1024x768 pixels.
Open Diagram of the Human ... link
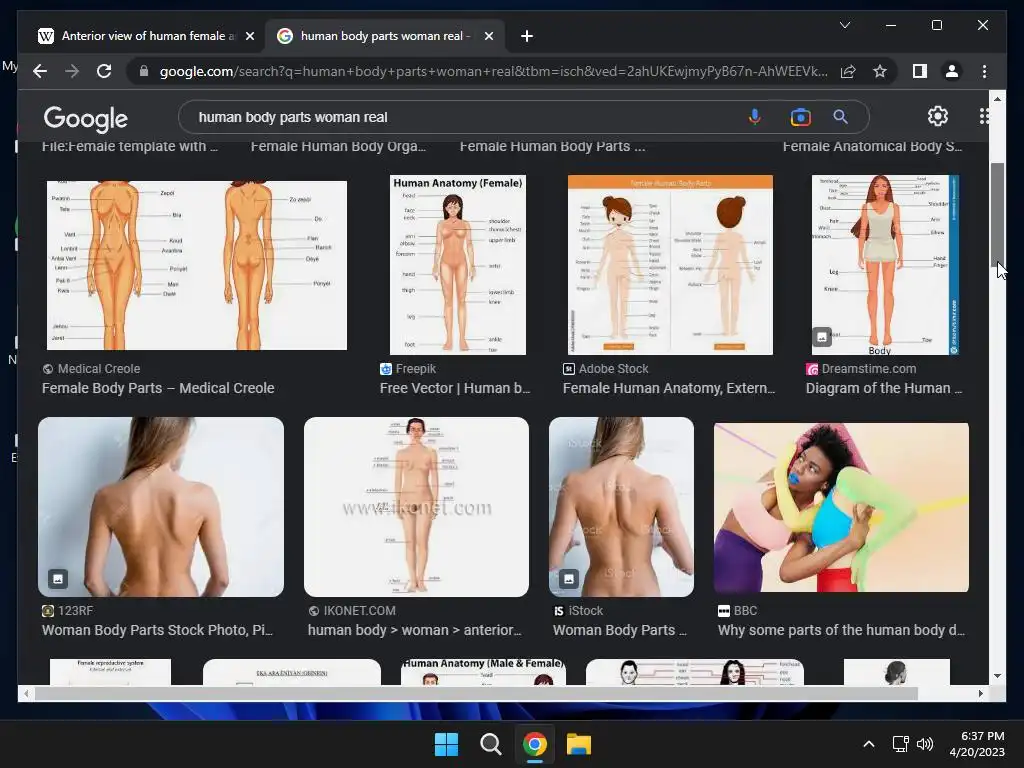tap(884, 388)
